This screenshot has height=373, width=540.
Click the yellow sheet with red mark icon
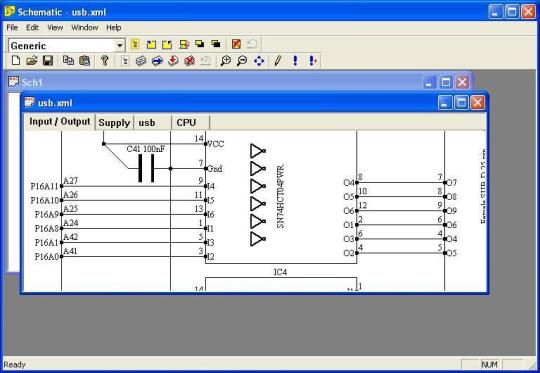point(184,44)
